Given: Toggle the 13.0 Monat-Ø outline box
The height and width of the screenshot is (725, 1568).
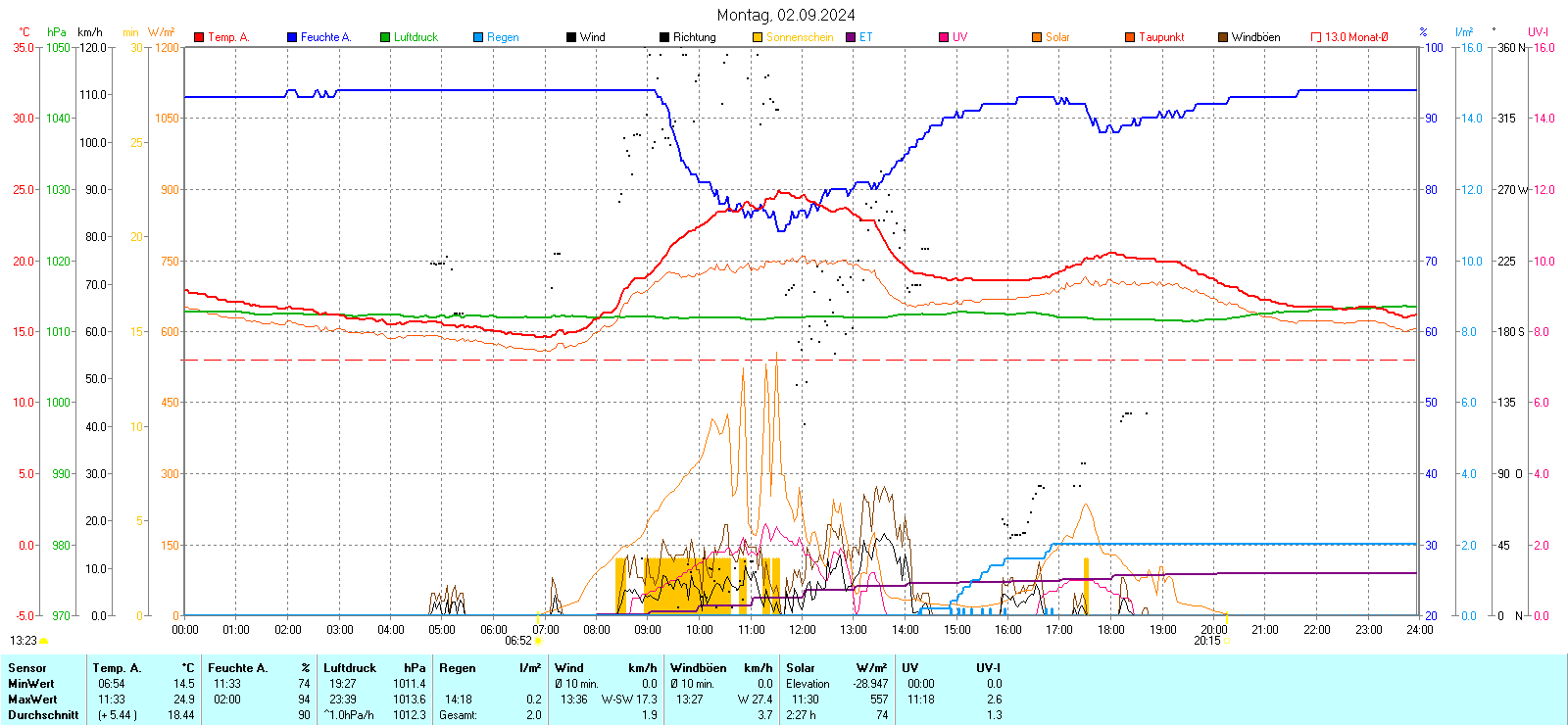Looking at the screenshot, I should 1316,37.
